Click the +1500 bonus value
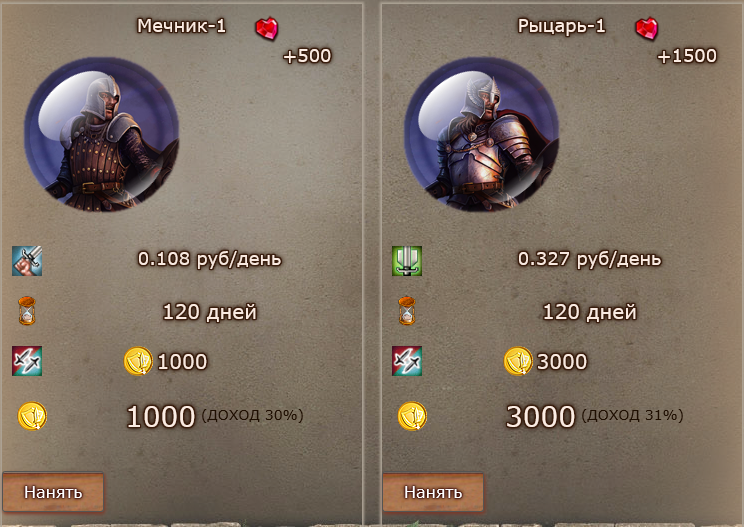Screen dimensions: 744x527 pyautogui.click(x=687, y=56)
